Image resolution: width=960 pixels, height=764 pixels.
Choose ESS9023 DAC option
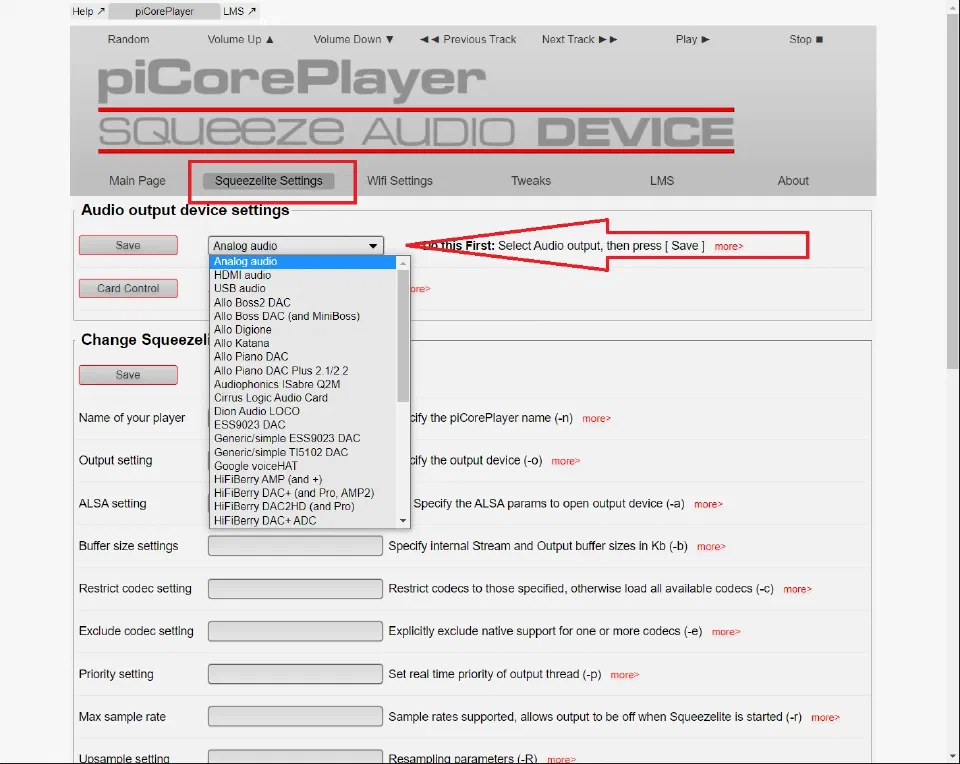pyautogui.click(x=302, y=424)
